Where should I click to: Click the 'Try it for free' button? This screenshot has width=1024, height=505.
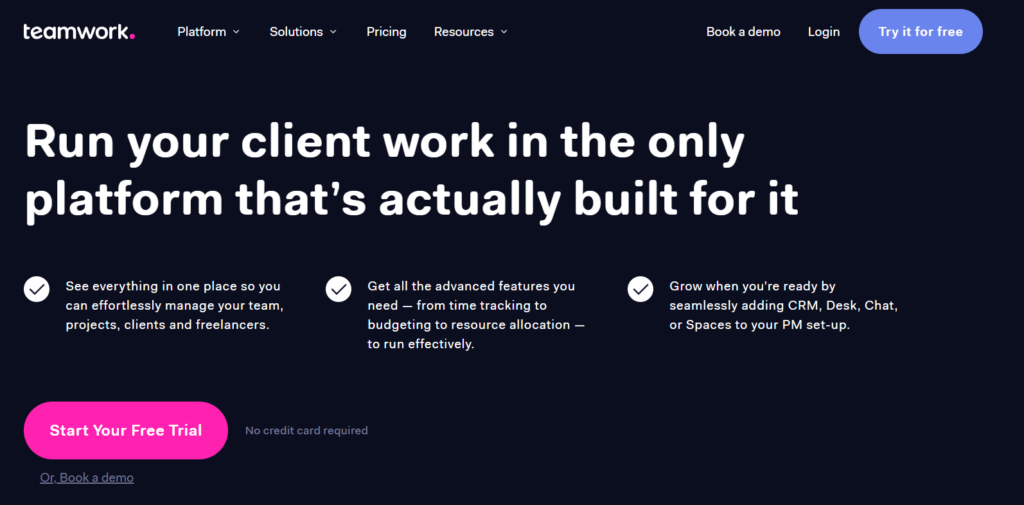coord(920,31)
